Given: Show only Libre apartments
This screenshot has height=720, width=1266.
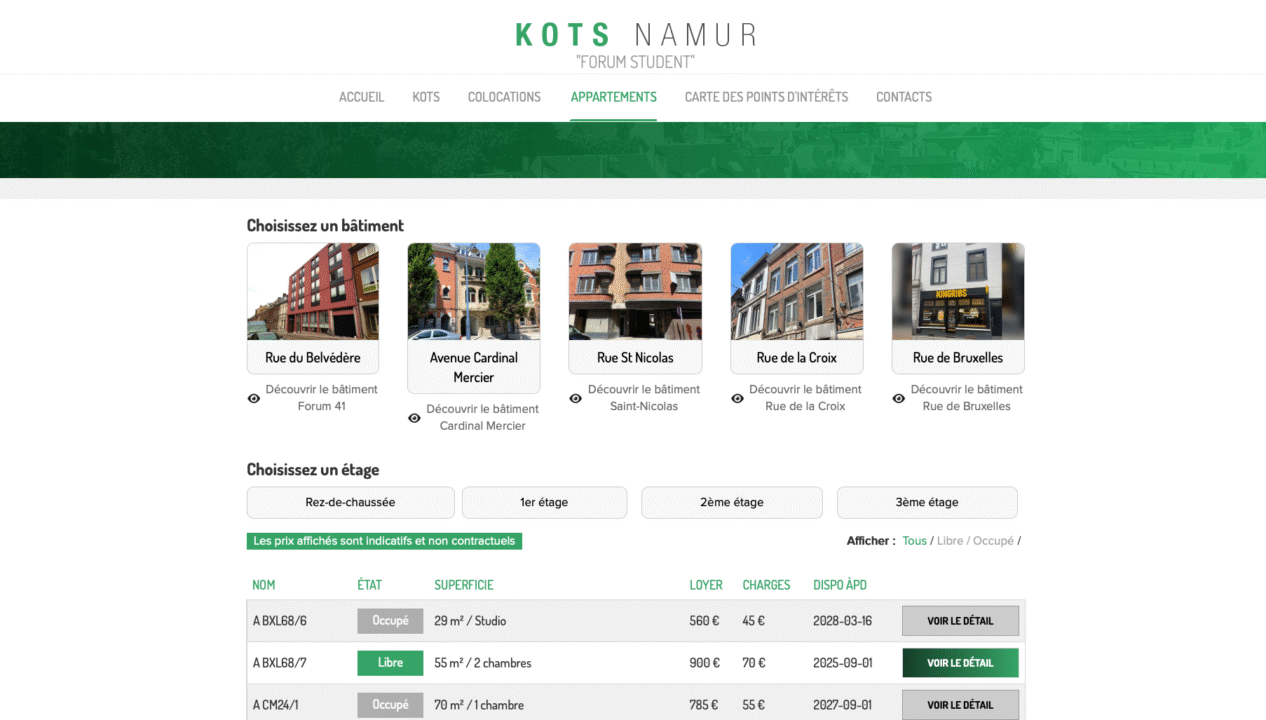Looking at the screenshot, I should [950, 541].
